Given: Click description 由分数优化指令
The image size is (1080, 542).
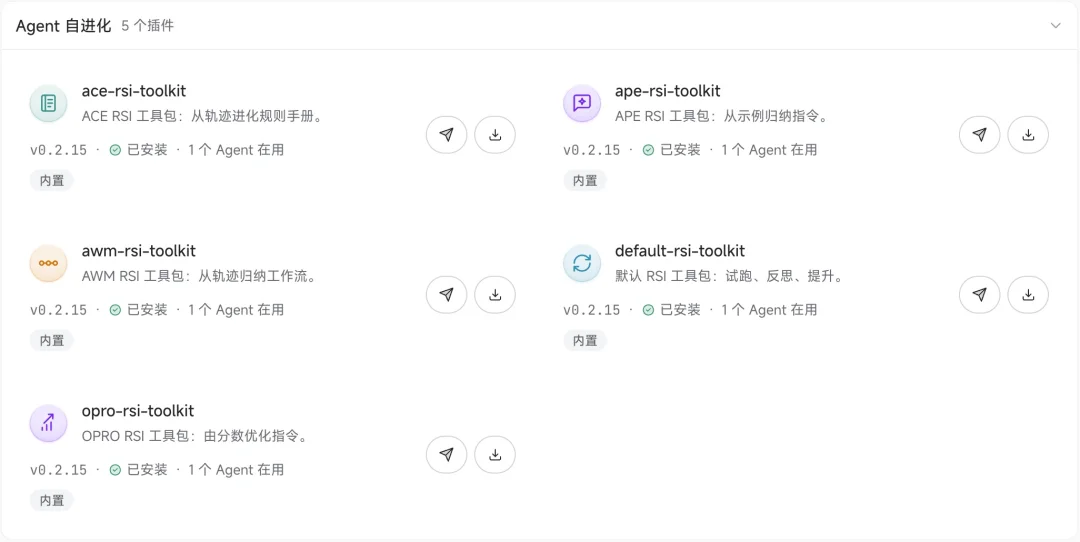Looking at the screenshot, I should coord(256,436).
